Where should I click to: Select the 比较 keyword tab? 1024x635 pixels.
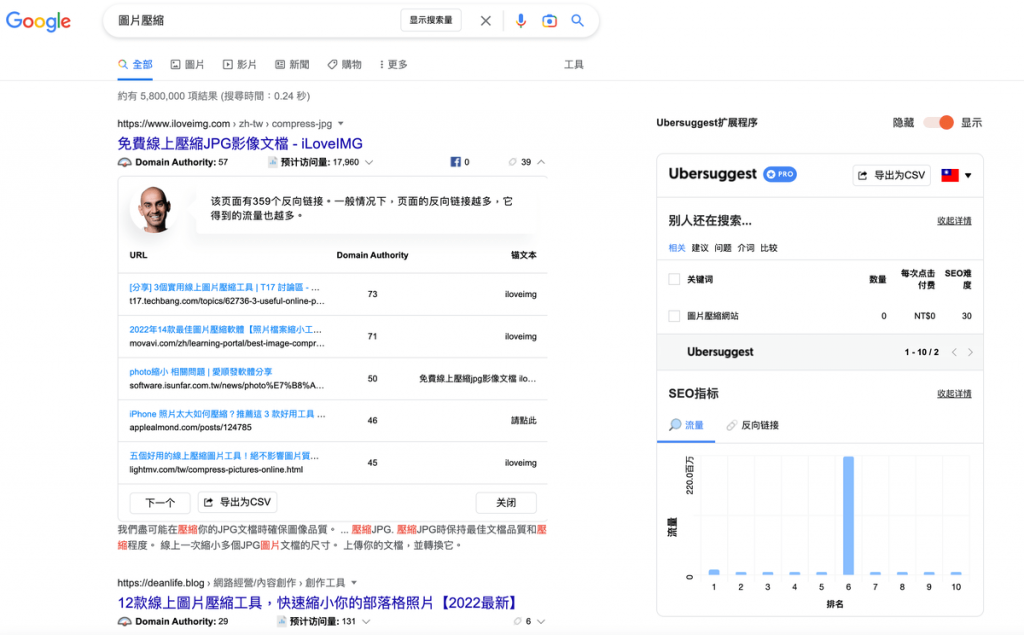coord(769,248)
